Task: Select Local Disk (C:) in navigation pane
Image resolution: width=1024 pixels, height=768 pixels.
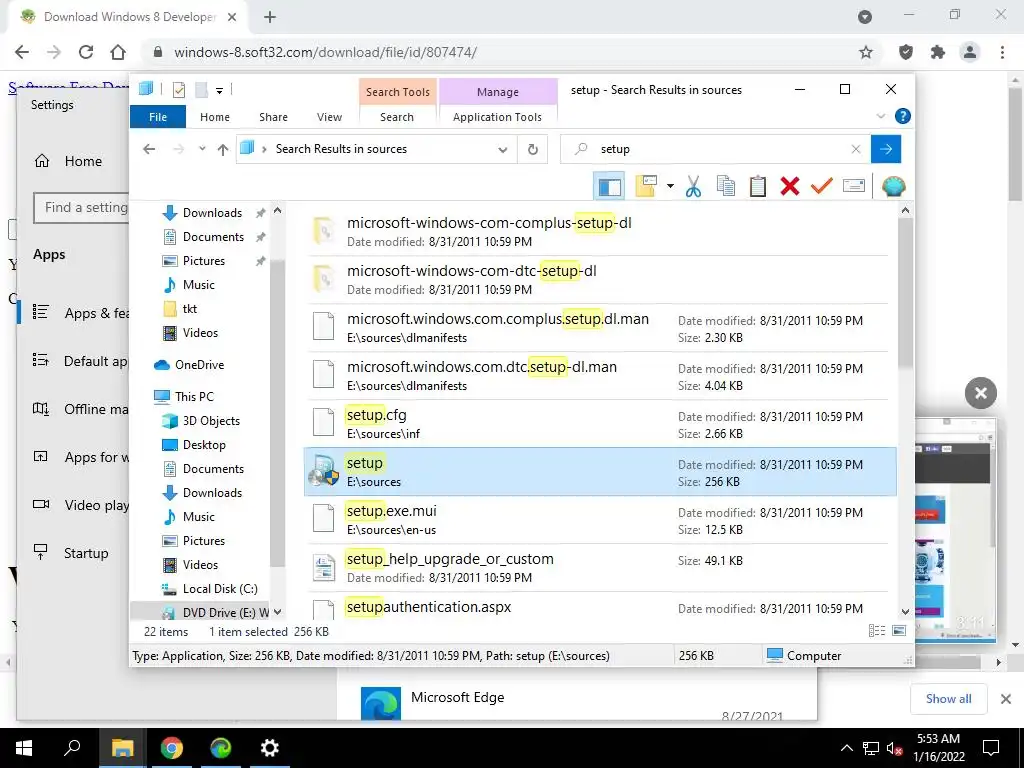Action: (x=220, y=588)
